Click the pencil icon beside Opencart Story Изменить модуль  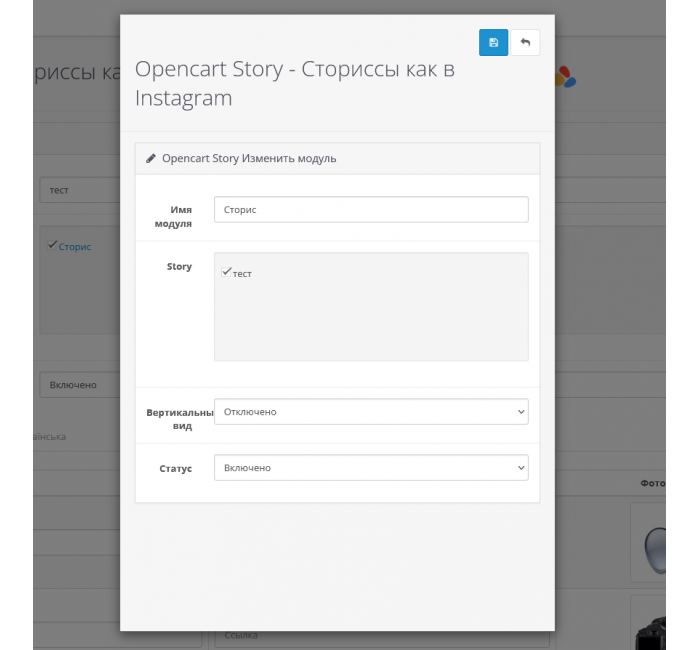tap(151, 158)
